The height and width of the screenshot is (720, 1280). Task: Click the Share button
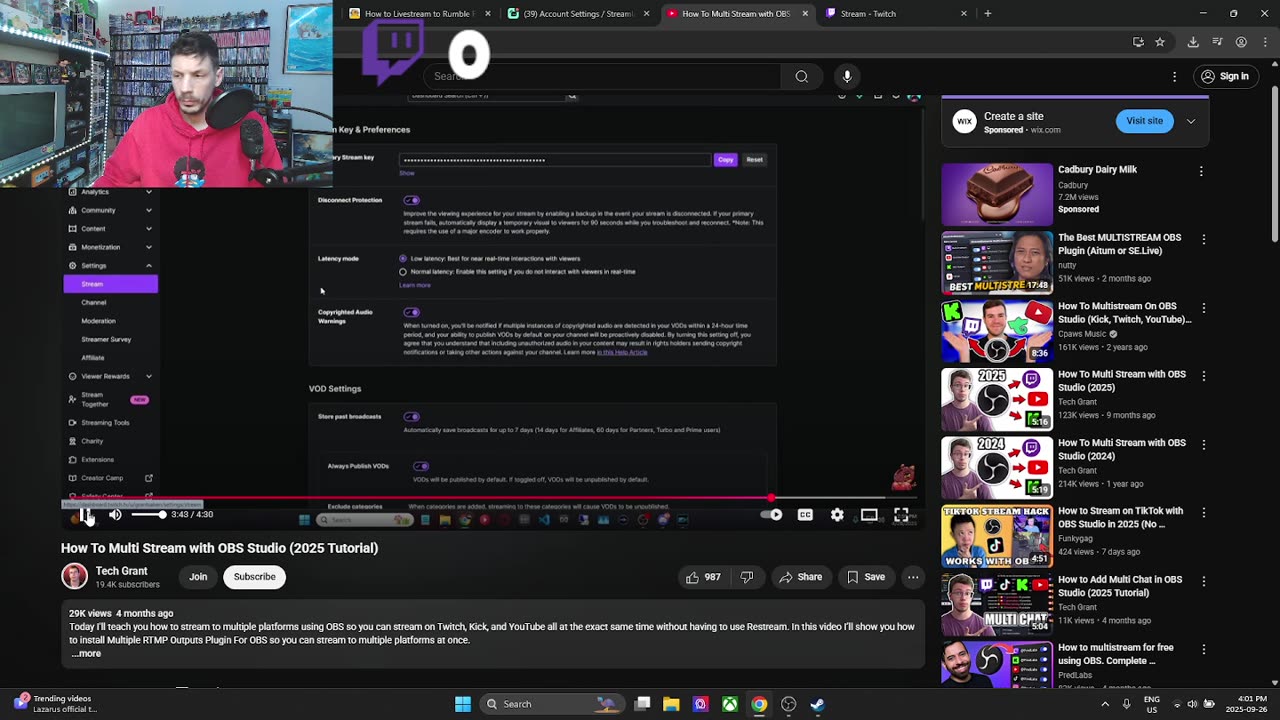click(x=800, y=577)
